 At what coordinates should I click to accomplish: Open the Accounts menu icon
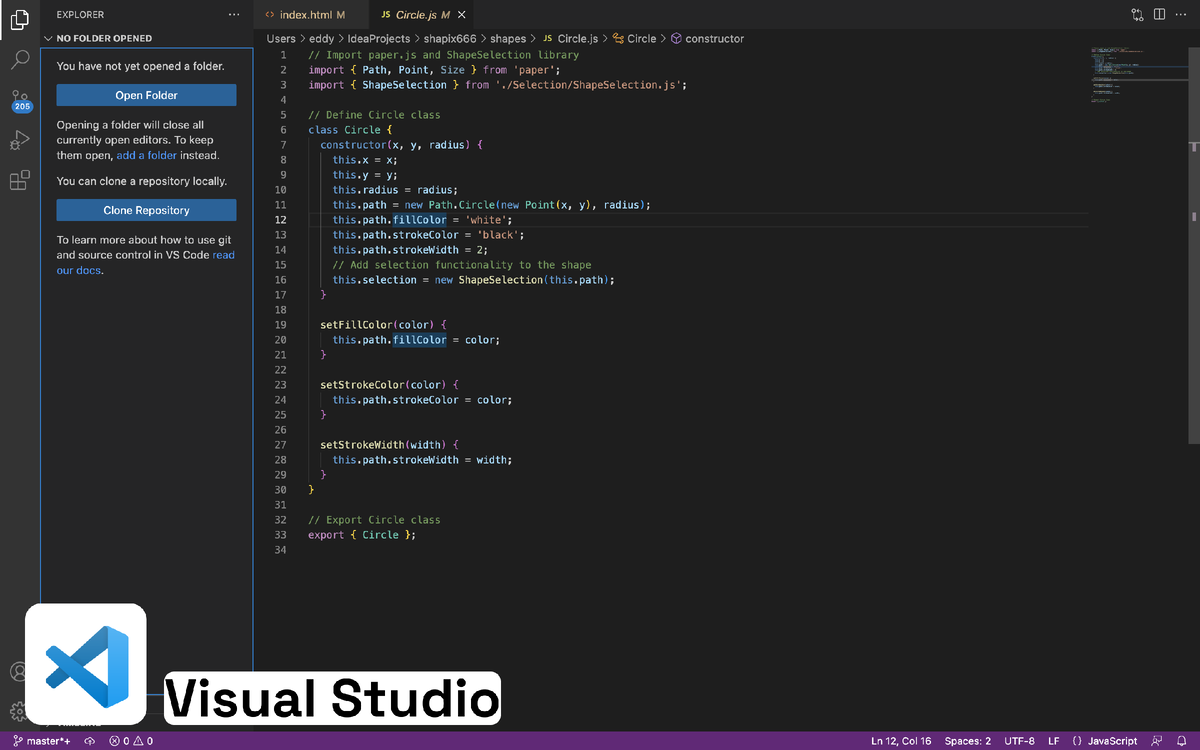[x=18, y=671]
